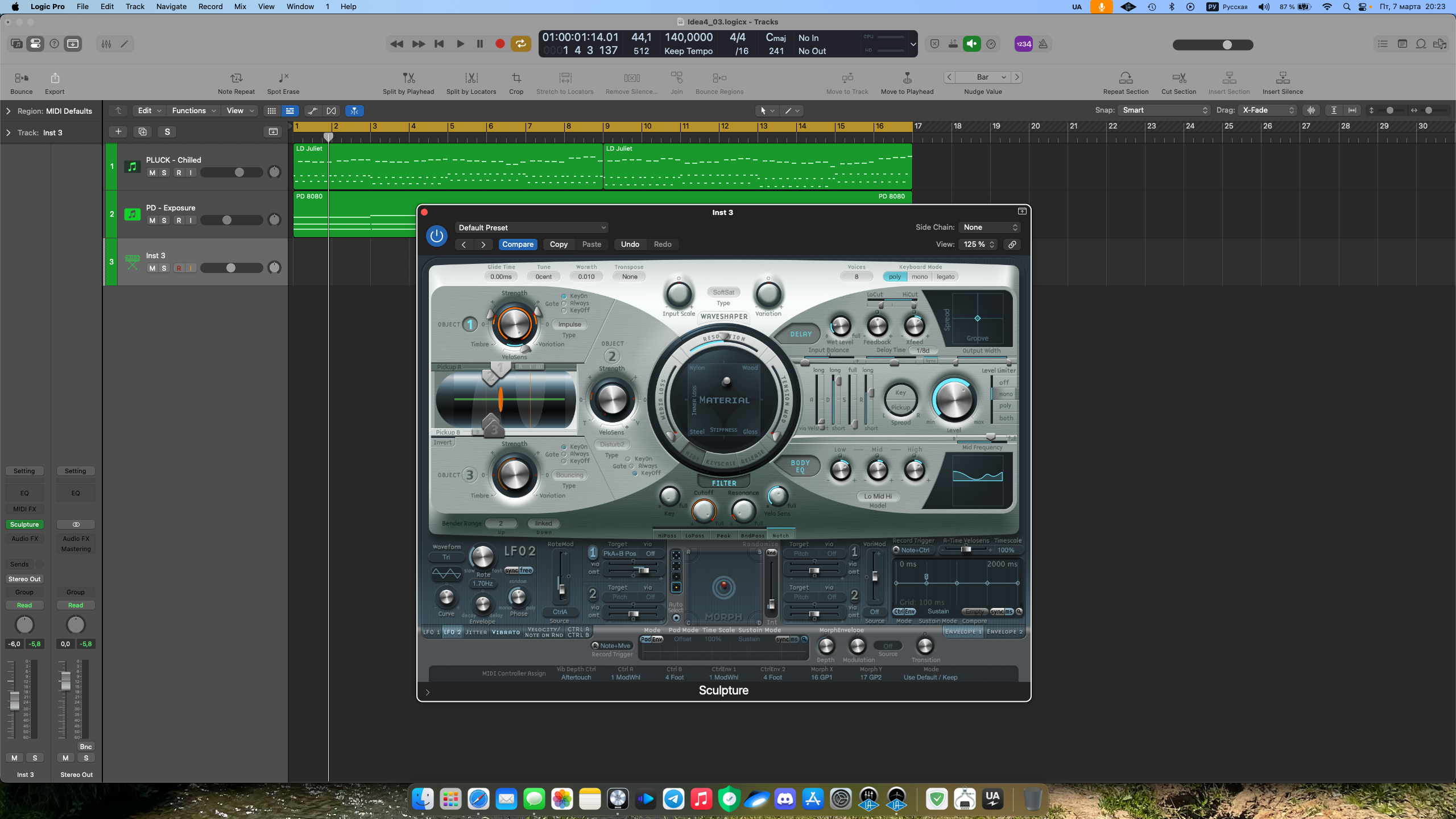
Task: Click Repeat Section
Action: (x=1126, y=83)
